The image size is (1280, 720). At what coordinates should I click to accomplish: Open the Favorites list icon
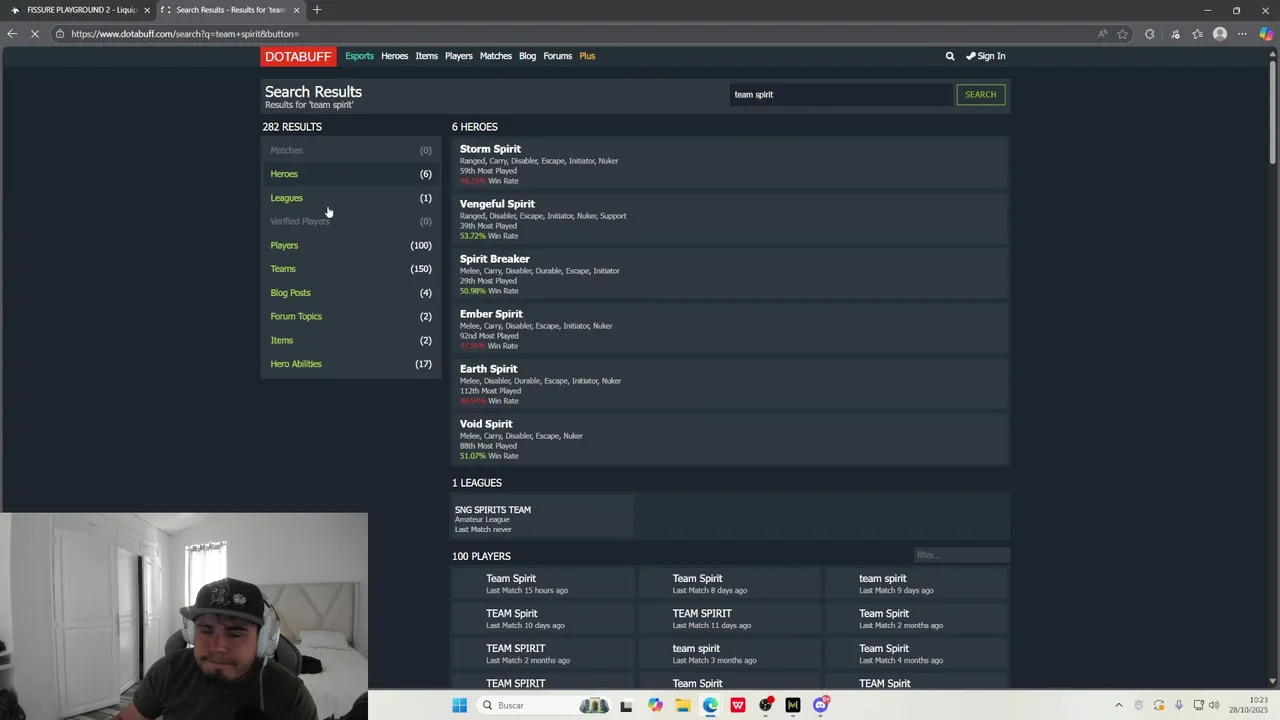tap(1197, 34)
